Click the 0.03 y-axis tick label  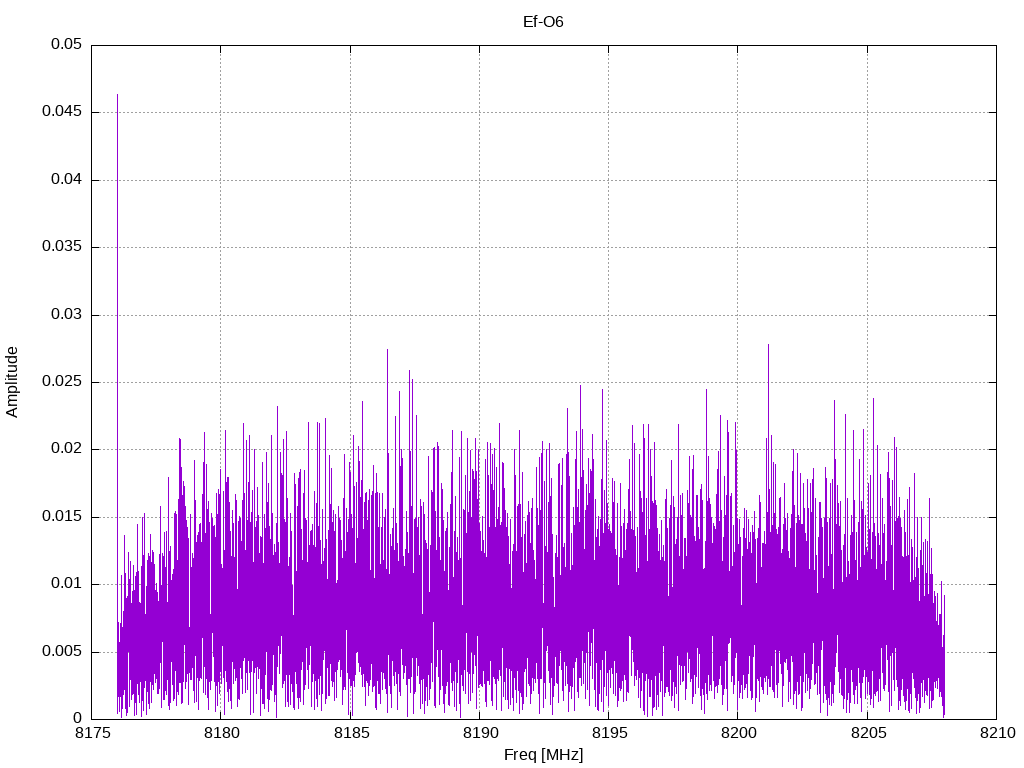pyautogui.click(x=66, y=314)
